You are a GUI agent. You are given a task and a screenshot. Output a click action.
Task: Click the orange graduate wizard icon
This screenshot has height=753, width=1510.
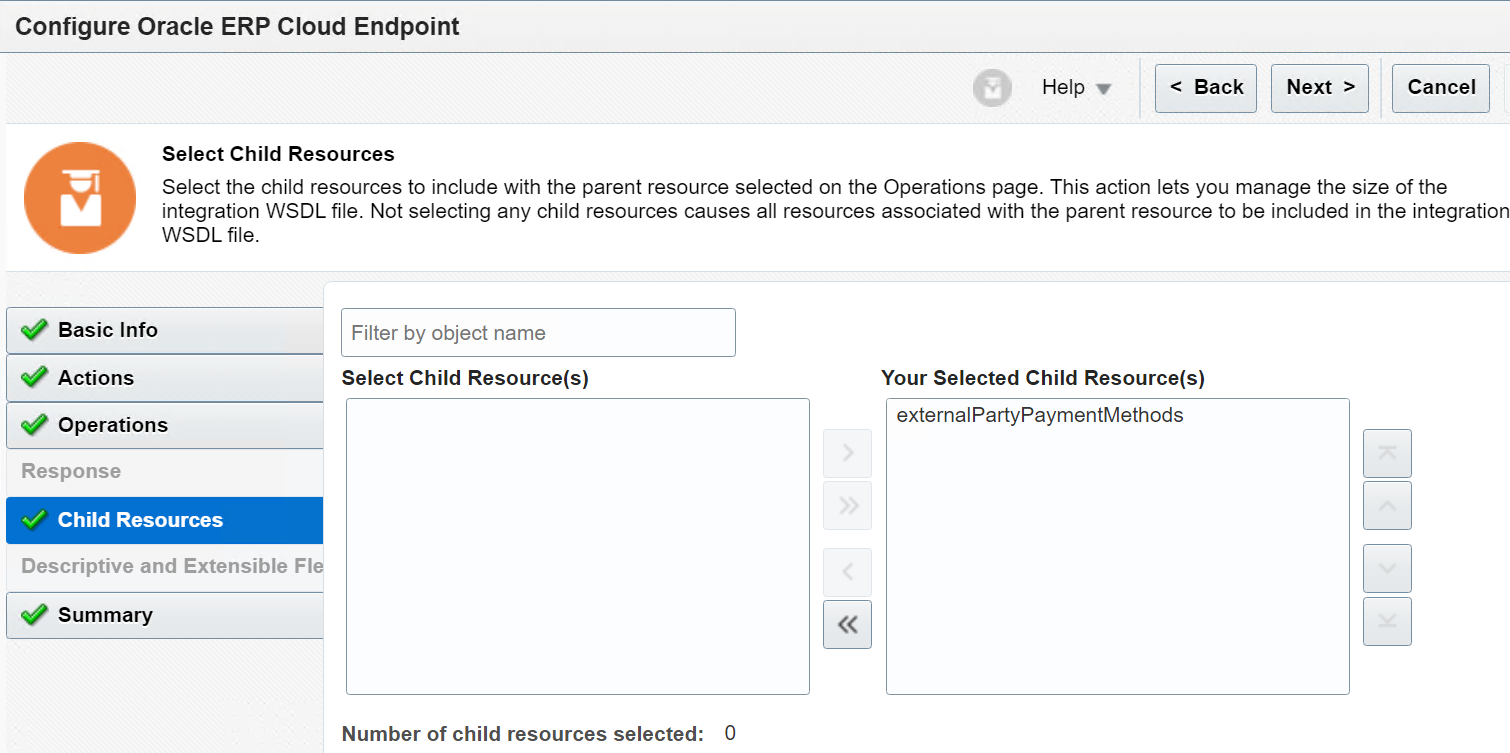[80, 197]
